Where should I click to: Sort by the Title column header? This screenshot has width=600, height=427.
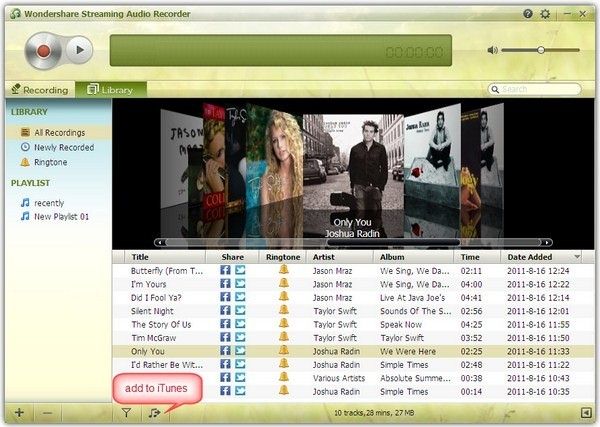(x=165, y=257)
